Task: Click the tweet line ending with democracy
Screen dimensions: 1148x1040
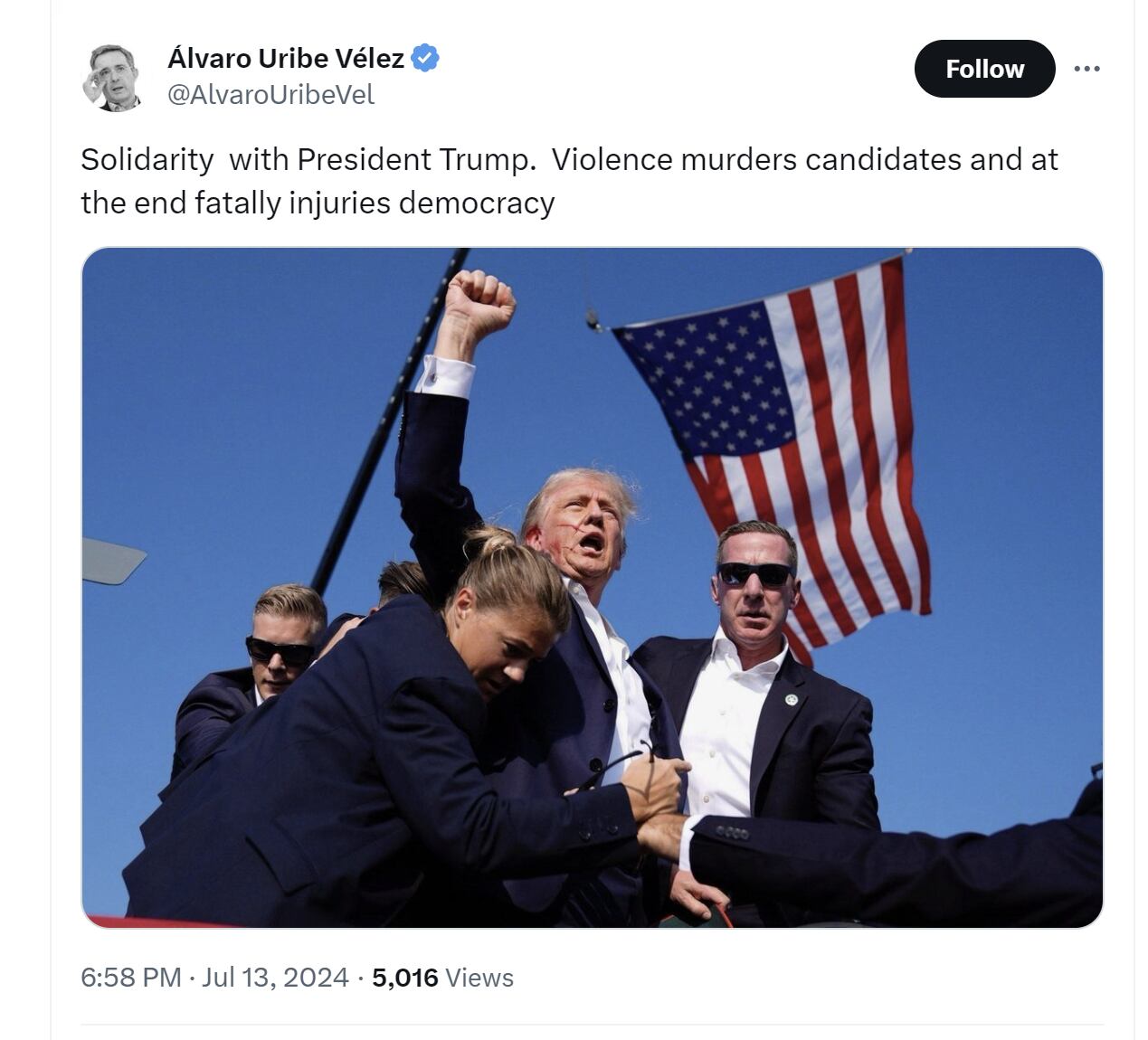Action: tap(318, 203)
